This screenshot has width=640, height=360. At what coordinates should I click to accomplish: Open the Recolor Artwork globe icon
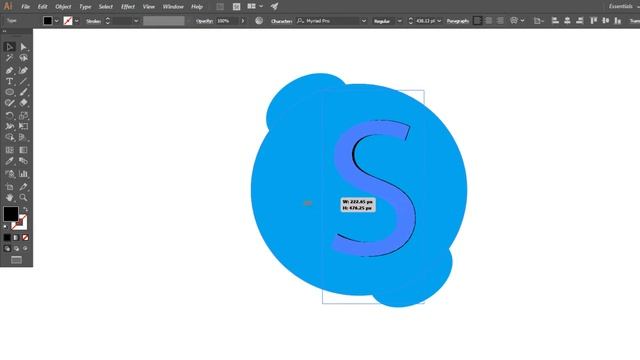click(x=259, y=21)
